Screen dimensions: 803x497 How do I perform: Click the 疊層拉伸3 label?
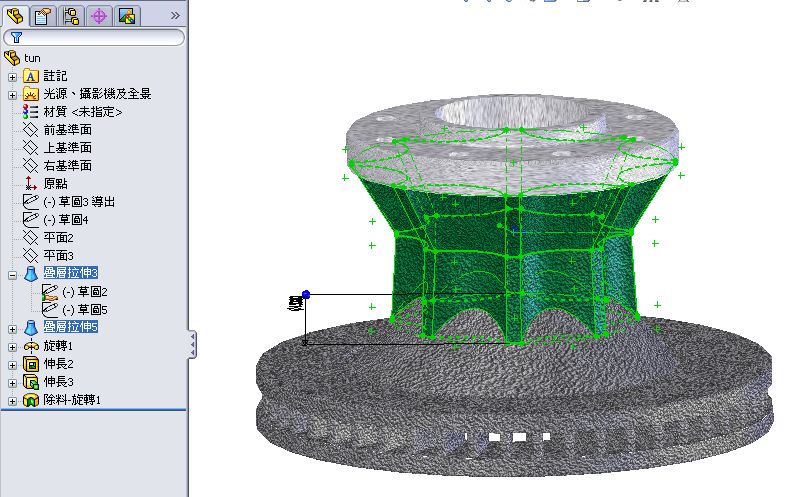(x=71, y=273)
